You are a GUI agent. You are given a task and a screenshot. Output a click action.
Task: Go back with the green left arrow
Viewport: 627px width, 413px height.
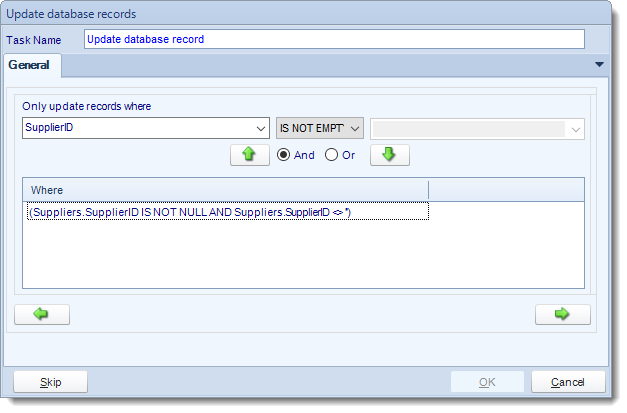tap(42, 317)
